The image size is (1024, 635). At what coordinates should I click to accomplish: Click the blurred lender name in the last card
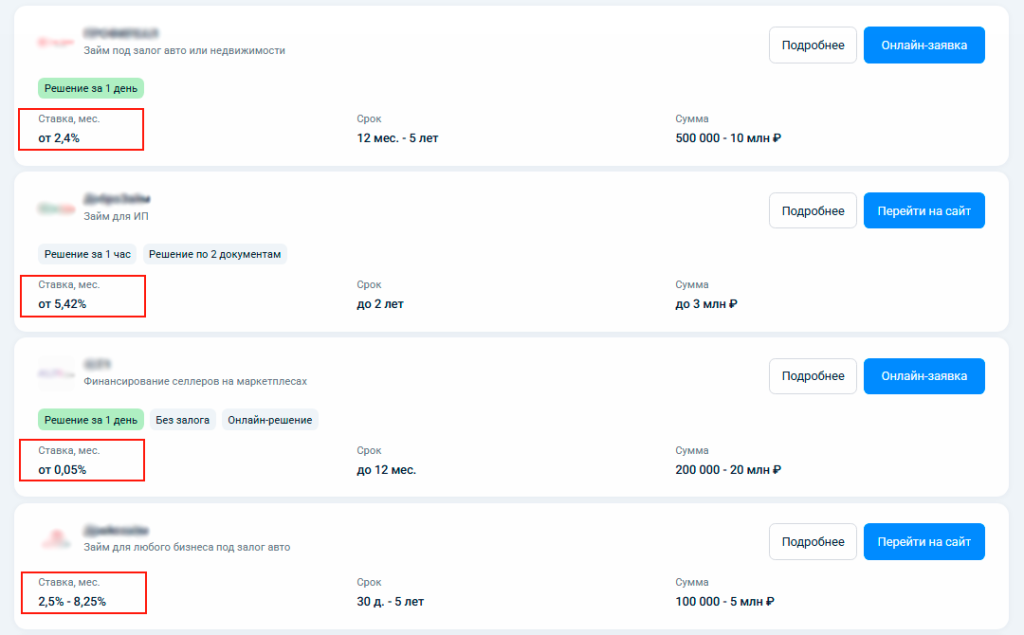(x=116, y=530)
